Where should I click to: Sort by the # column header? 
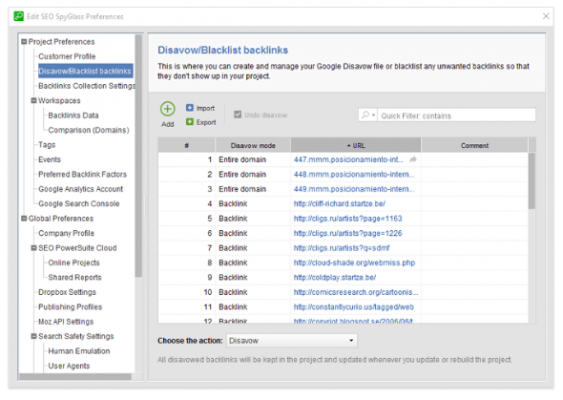point(187,145)
